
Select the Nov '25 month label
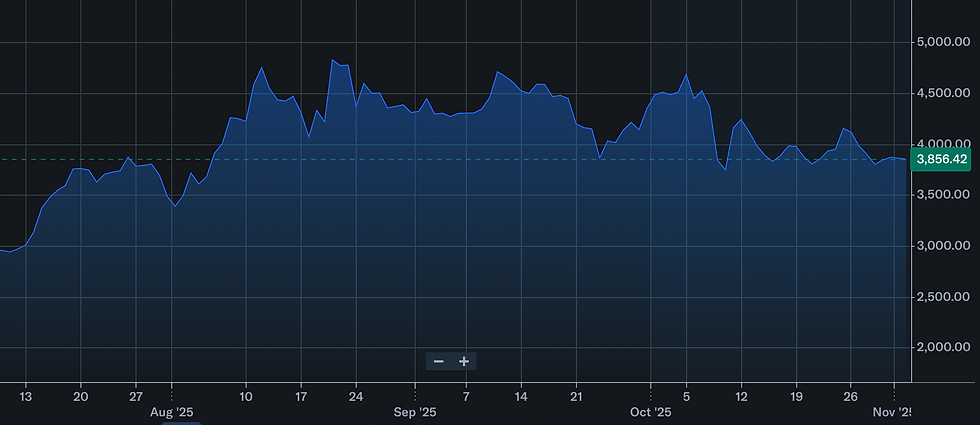click(x=894, y=412)
